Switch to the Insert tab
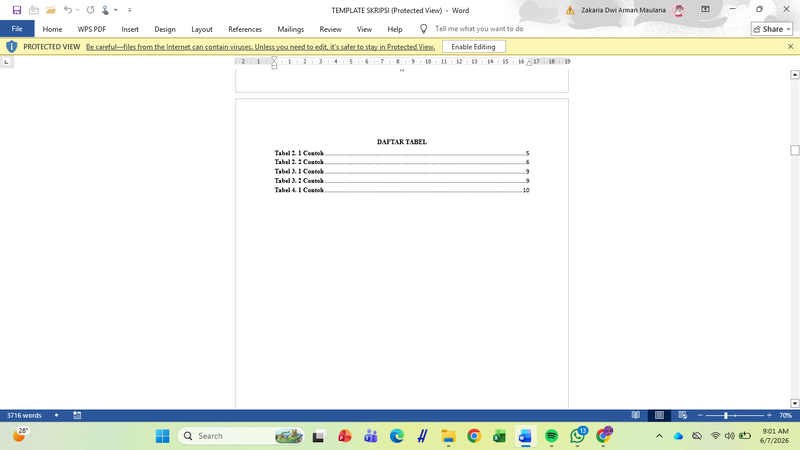800x450 pixels. pyautogui.click(x=130, y=29)
